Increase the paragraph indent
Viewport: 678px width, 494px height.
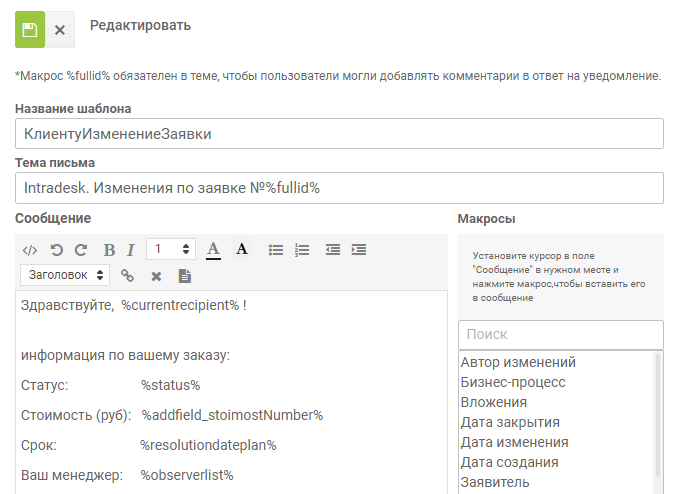click(359, 249)
